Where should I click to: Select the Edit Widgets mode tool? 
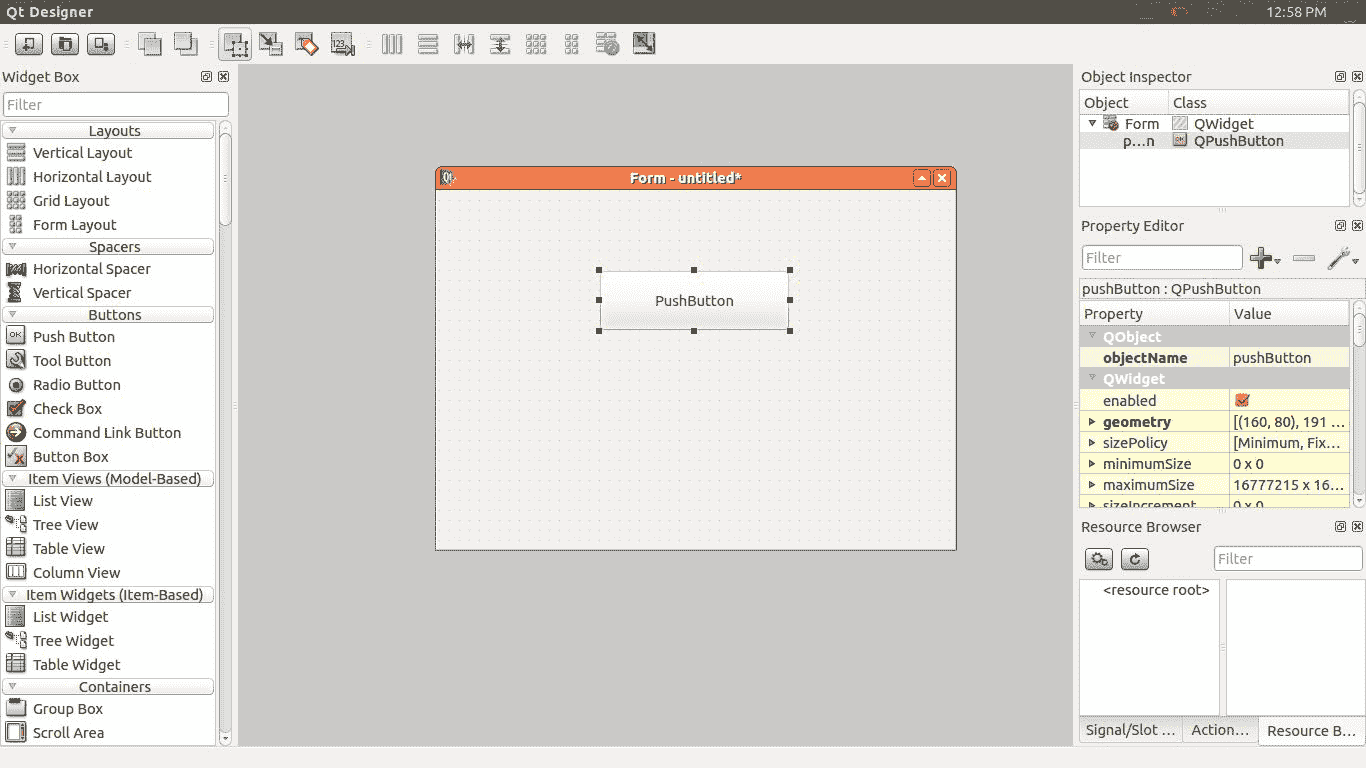tap(235, 44)
